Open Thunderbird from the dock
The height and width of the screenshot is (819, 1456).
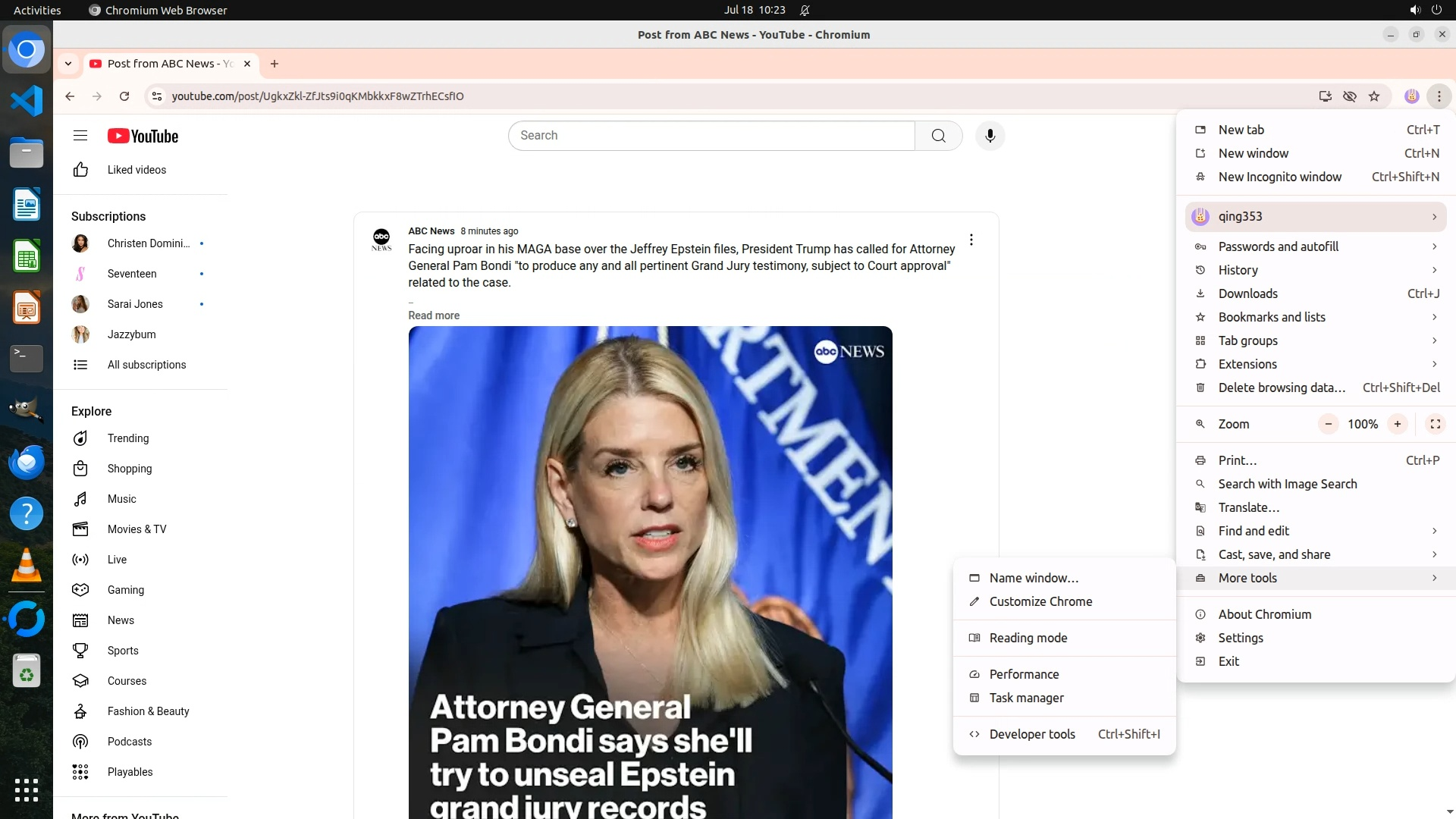27,462
